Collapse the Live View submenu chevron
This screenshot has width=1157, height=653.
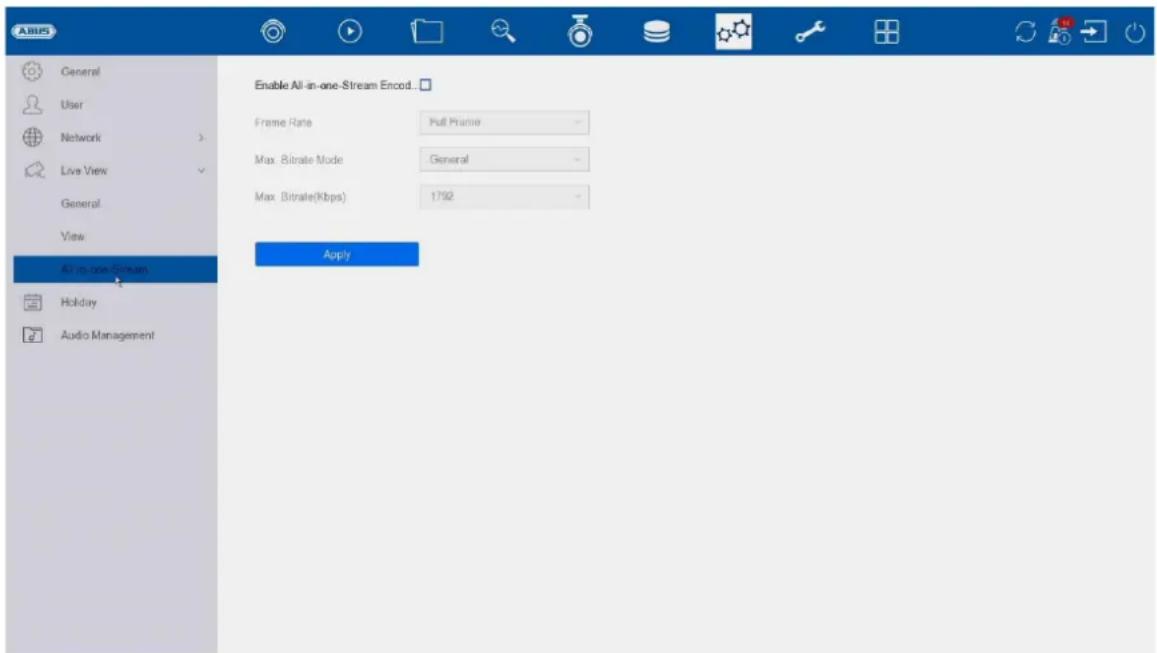[201, 170]
